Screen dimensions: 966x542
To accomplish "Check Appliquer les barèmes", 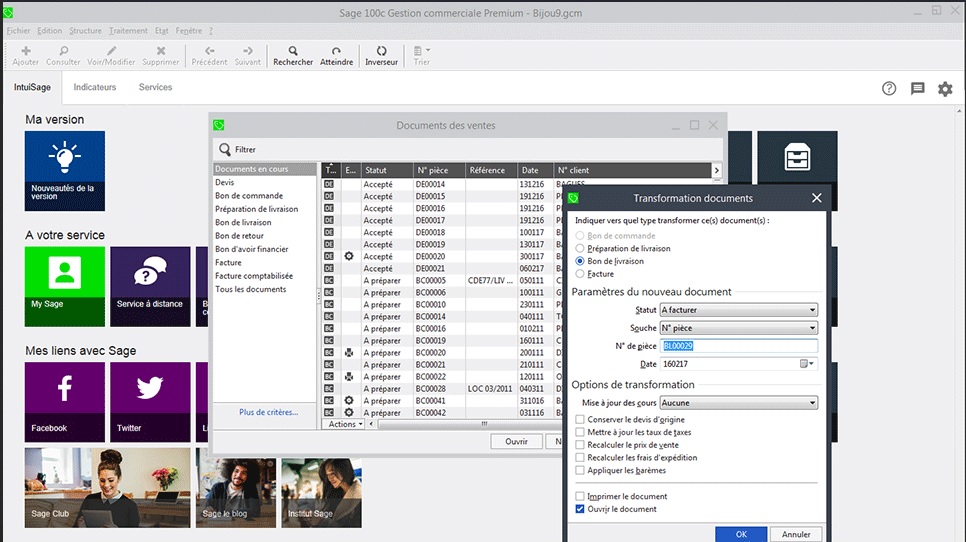I will pos(580,471).
